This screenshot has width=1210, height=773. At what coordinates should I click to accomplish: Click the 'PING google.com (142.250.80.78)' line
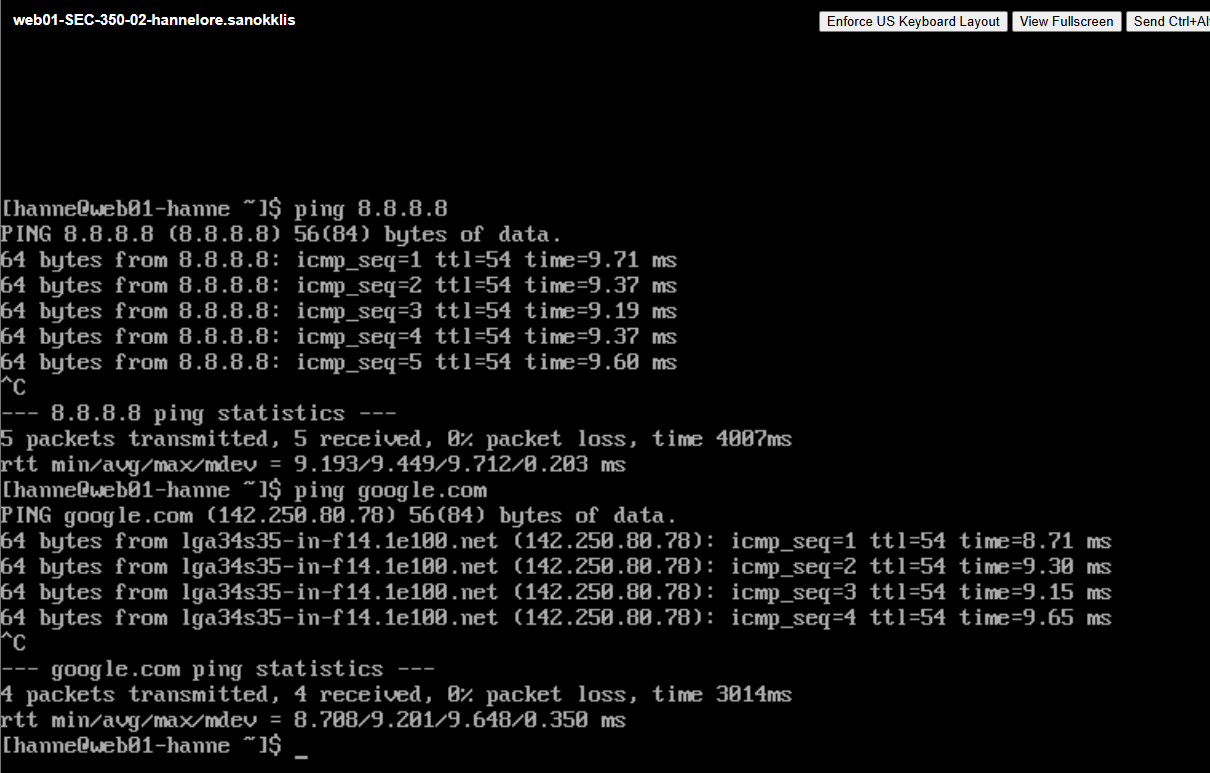coord(338,516)
